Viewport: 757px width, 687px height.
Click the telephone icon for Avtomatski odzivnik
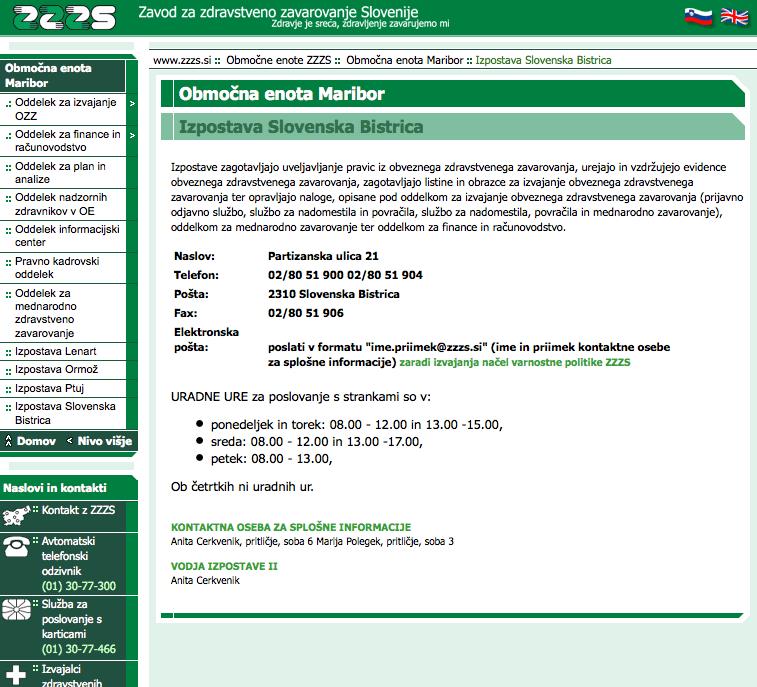[16, 547]
